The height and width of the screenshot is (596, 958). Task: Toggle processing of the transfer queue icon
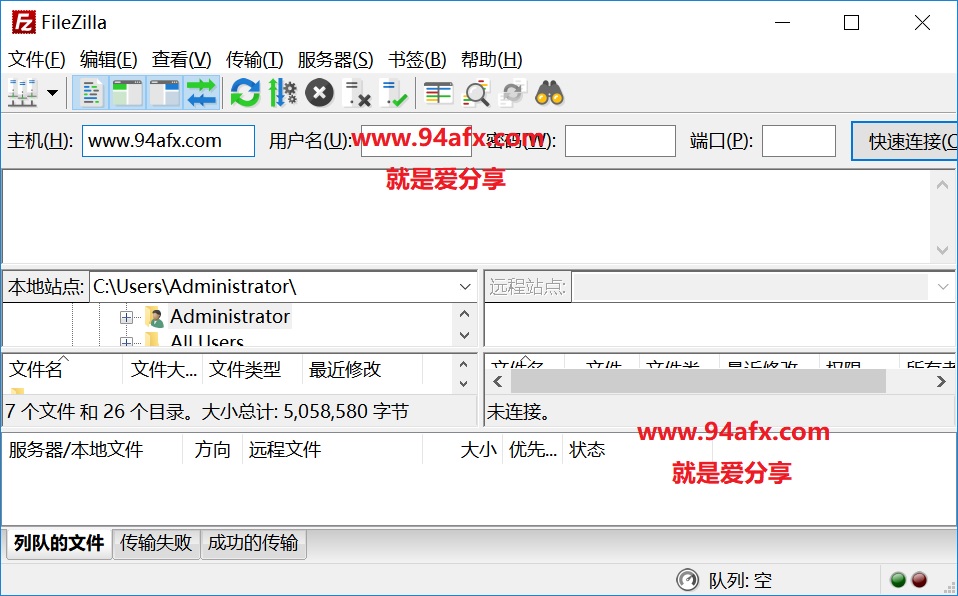[x=282, y=94]
